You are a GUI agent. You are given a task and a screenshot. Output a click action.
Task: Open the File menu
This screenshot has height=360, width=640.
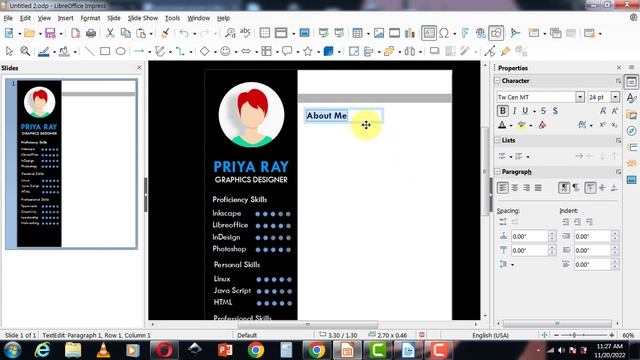[8, 18]
